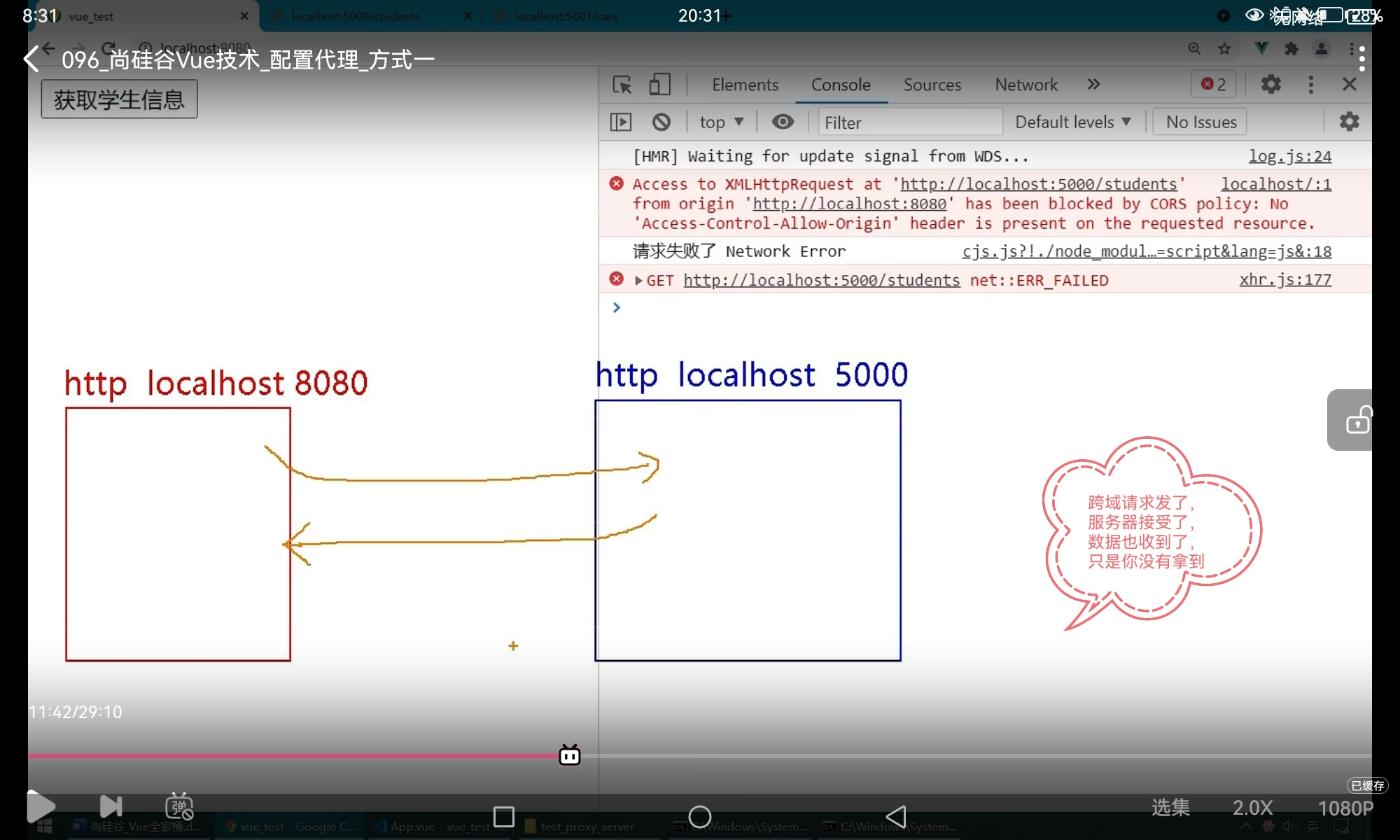Open console settings gear icon
Image resolution: width=1400 pixels, height=840 pixels.
[x=1349, y=122]
